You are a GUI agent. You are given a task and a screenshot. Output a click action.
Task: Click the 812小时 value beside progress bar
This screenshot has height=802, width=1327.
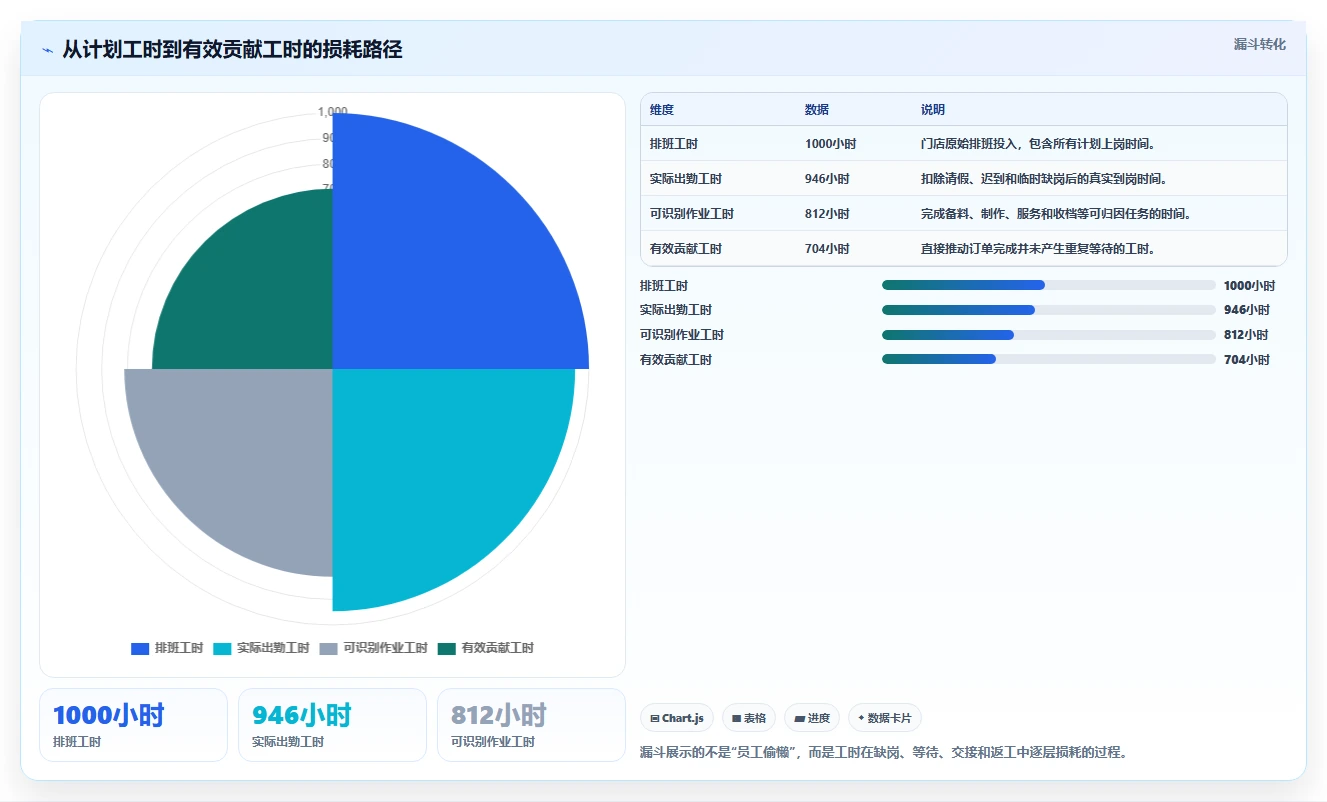[1246, 335]
